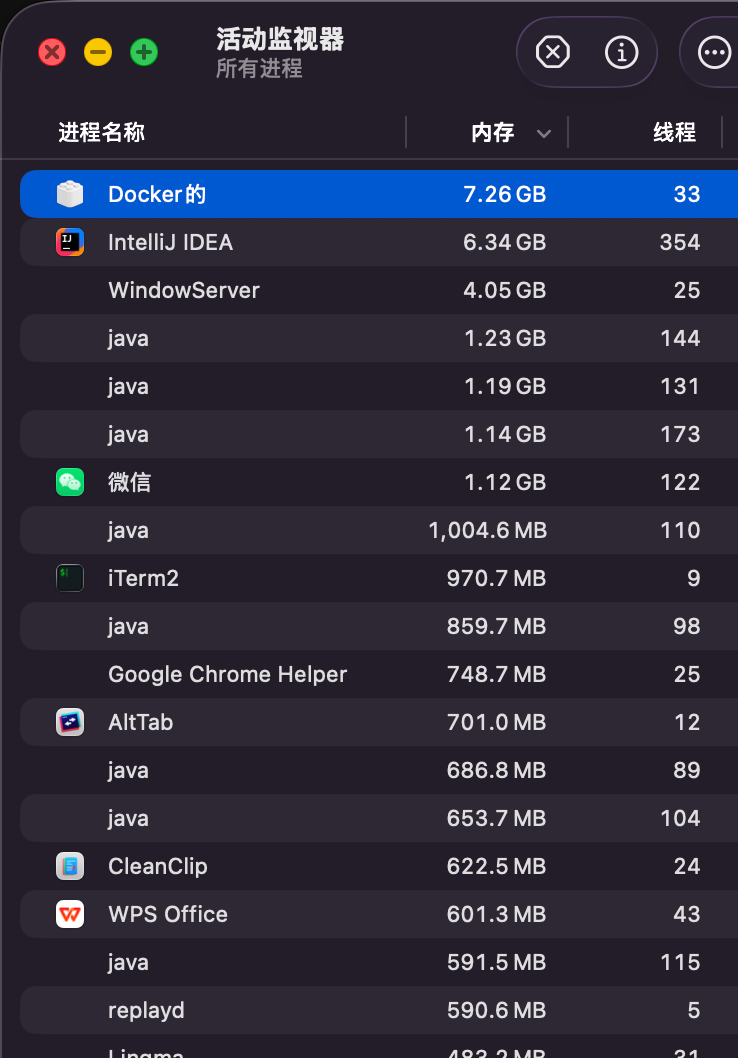Screen dimensions: 738x1058
Task: Select the Docker的 process name
Action: (157, 194)
